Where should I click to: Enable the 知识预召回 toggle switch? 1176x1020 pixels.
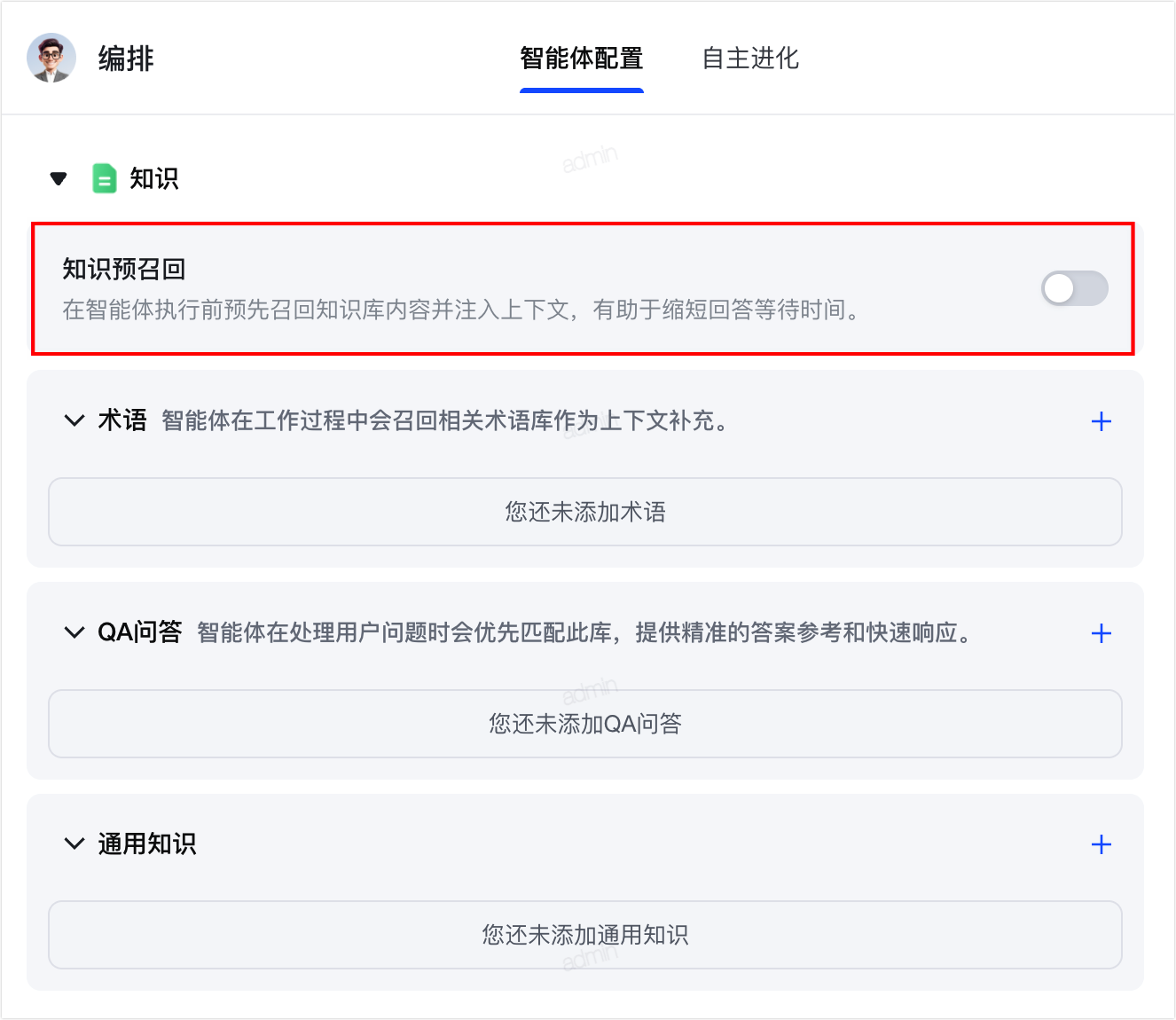[1074, 288]
